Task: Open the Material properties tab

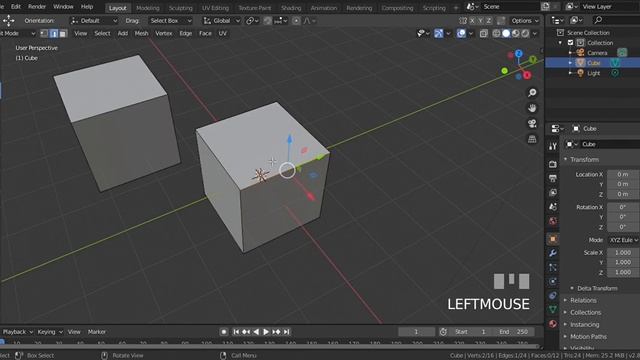Action: coord(553,324)
